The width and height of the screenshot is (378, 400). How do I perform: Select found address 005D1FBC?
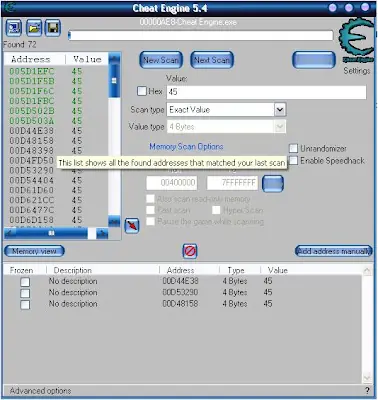pyautogui.click(x=32, y=101)
